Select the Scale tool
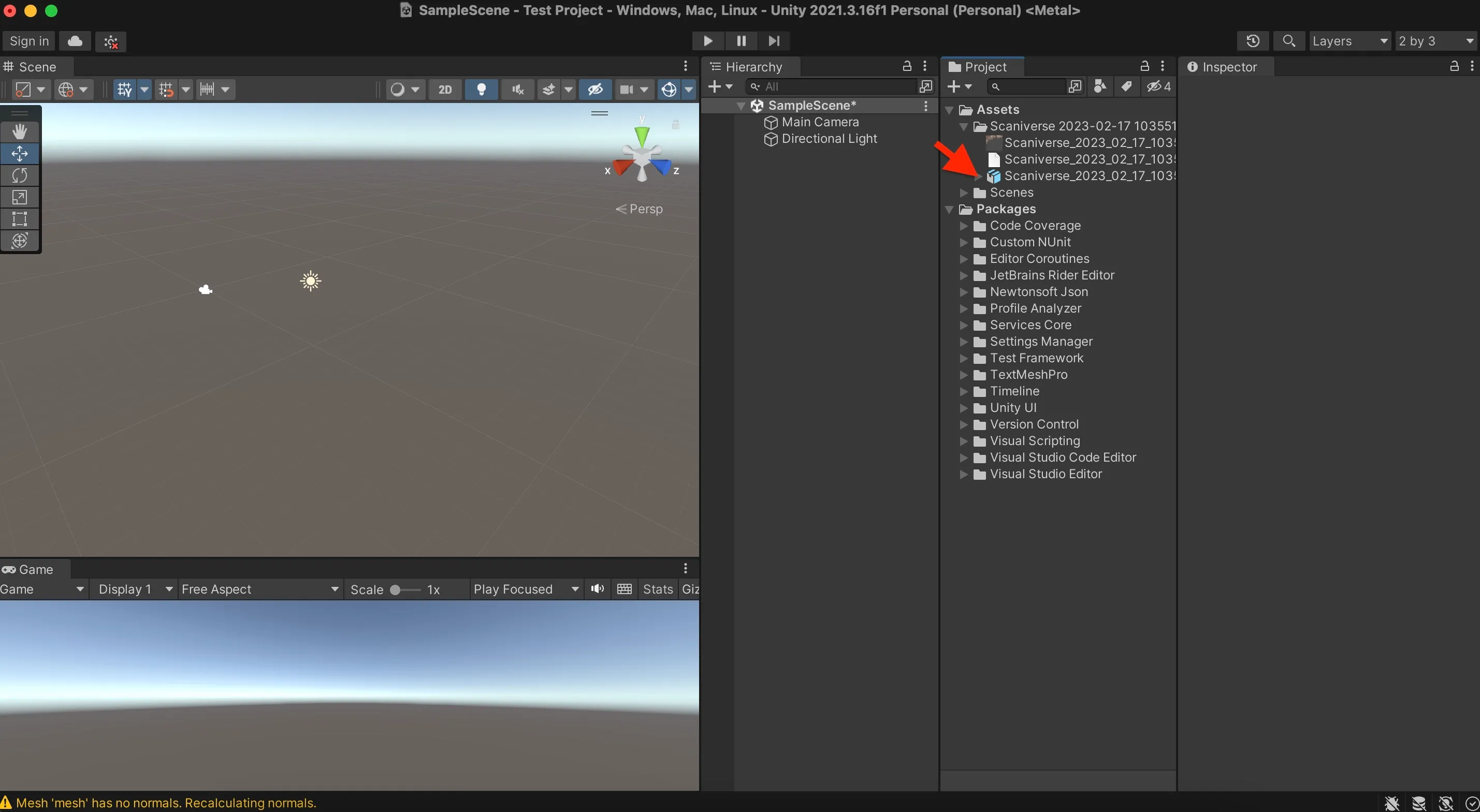Image resolution: width=1480 pixels, height=812 pixels. click(x=20, y=197)
